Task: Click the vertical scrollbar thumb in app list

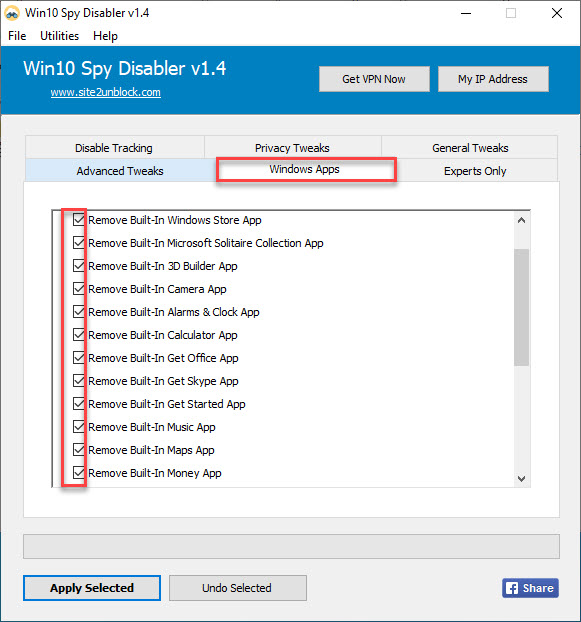Action: coord(522,307)
